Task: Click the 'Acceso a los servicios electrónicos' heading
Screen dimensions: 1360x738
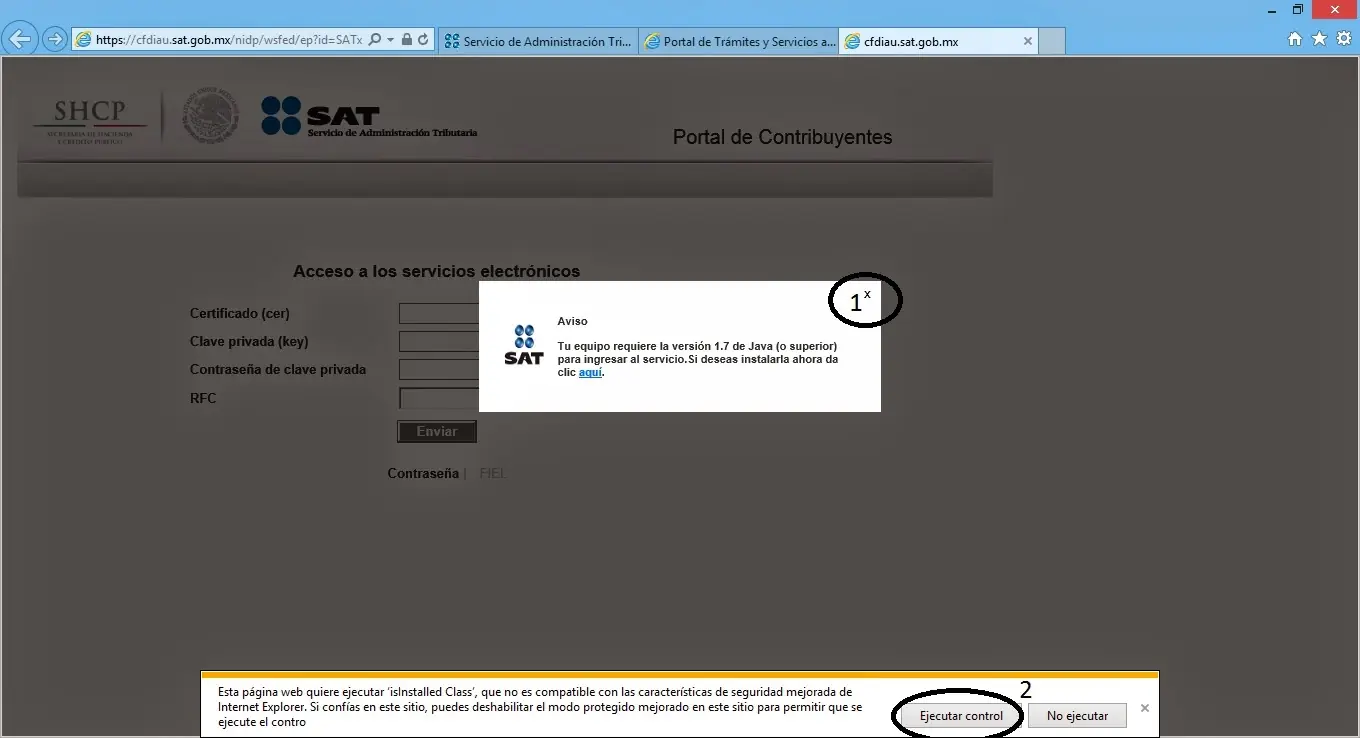Action: 436,271
